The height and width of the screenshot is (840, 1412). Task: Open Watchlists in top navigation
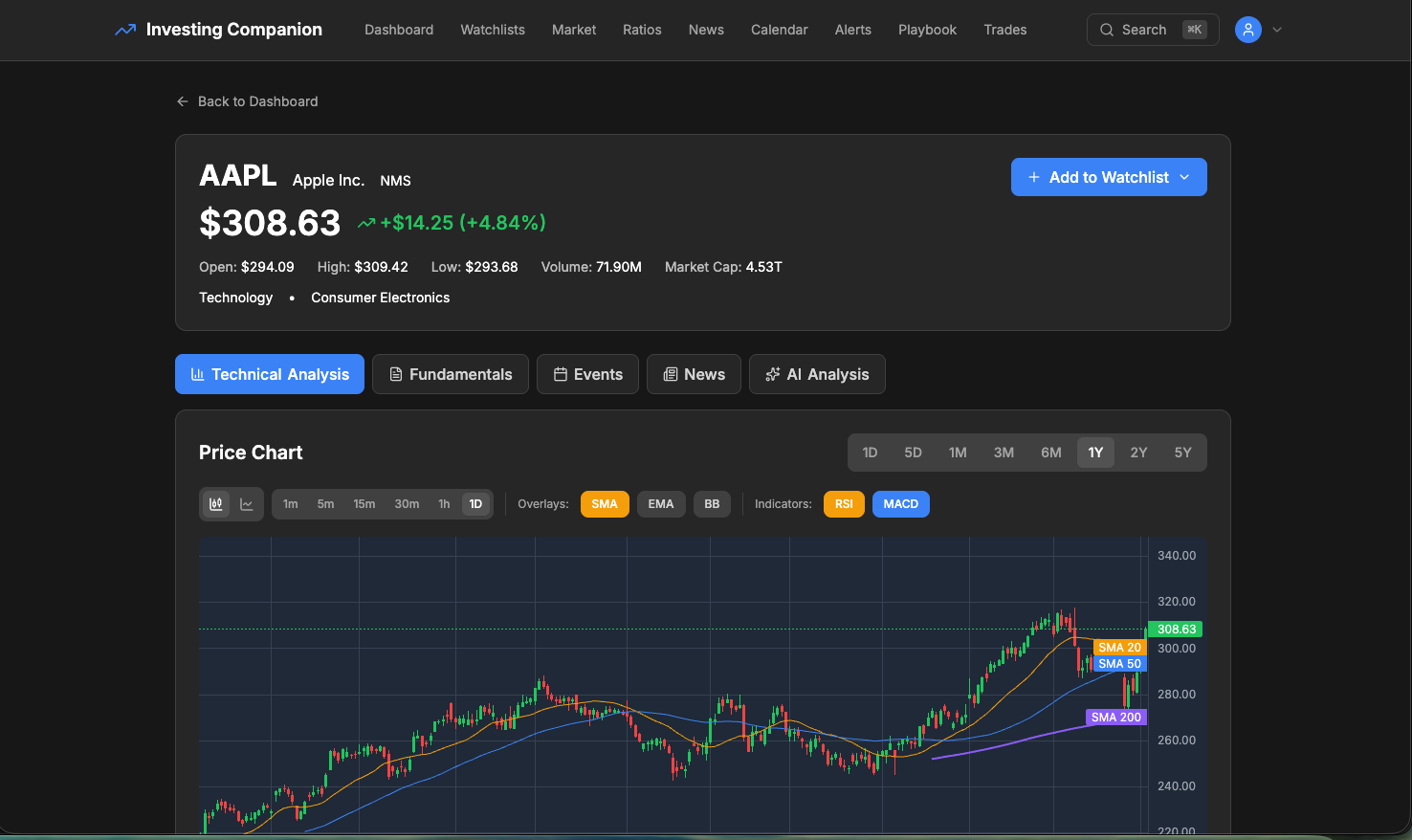(493, 30)
